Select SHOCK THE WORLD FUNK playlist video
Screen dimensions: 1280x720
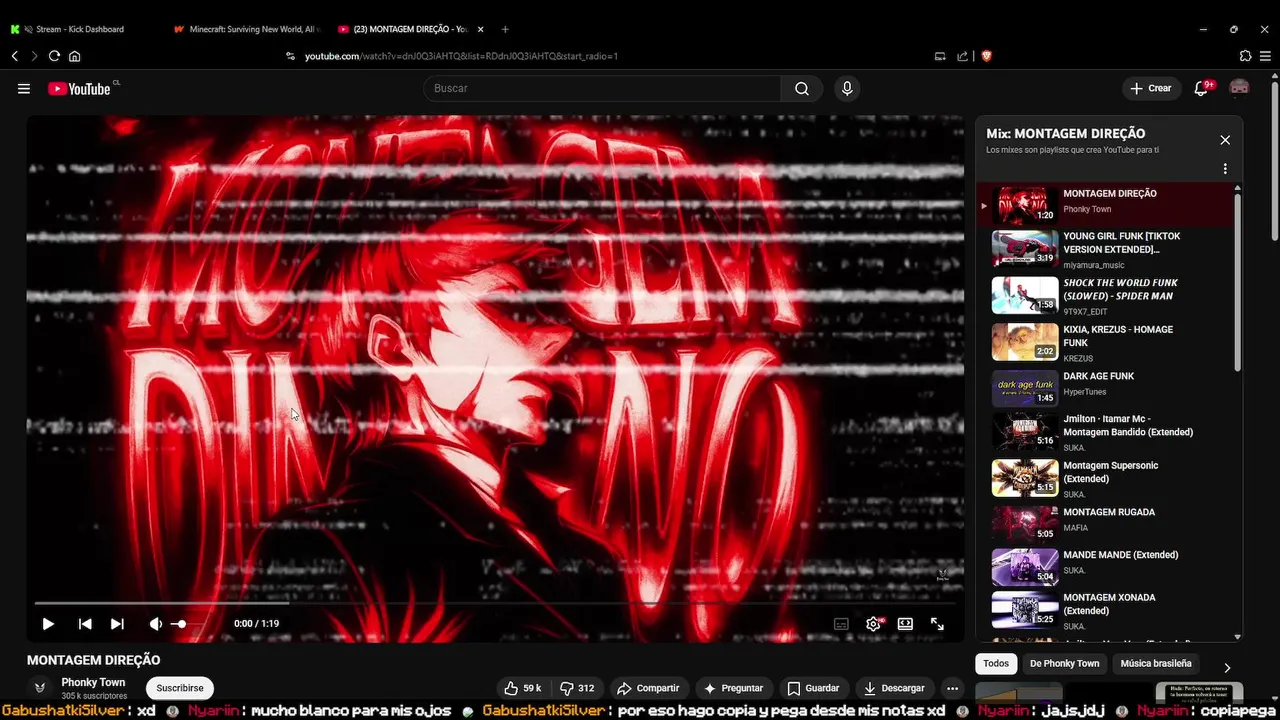(1105, 296)
